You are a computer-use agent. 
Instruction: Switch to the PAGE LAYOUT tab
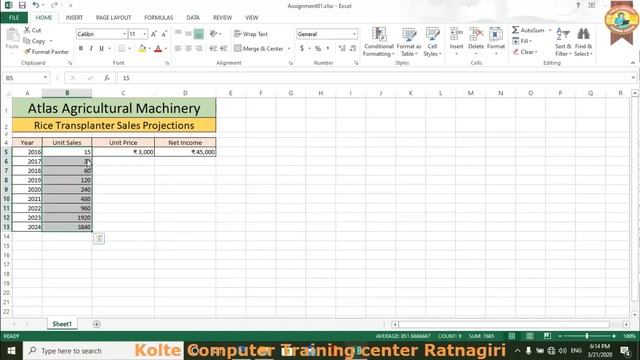click(x=113, y=18)
